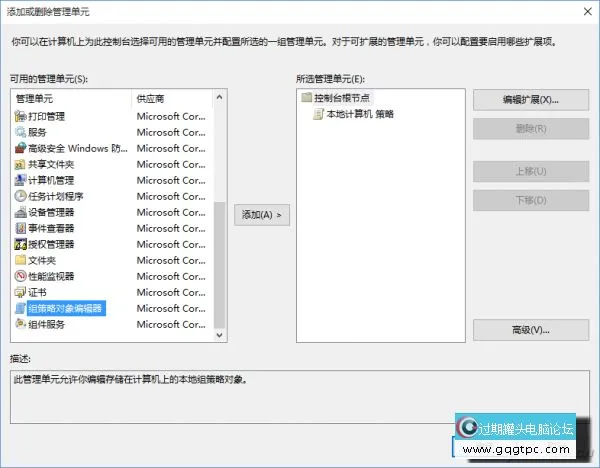
Task: Select the 设备管理器 row text
Action: pyautogui.click(x=51, y=213)
